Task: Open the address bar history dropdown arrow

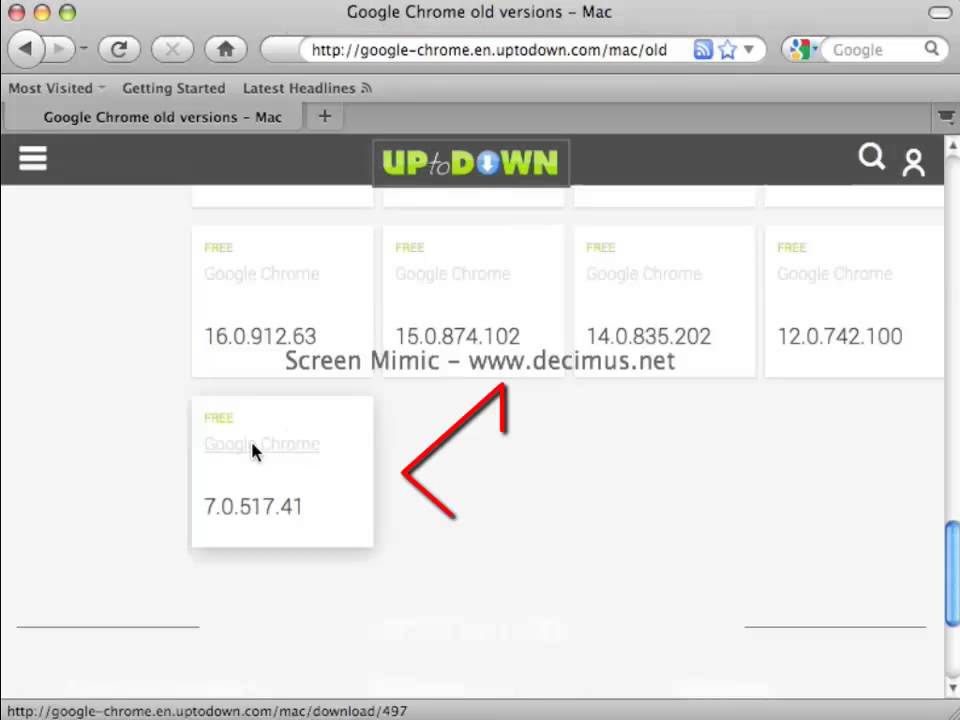Action: (x=749, y=50)
